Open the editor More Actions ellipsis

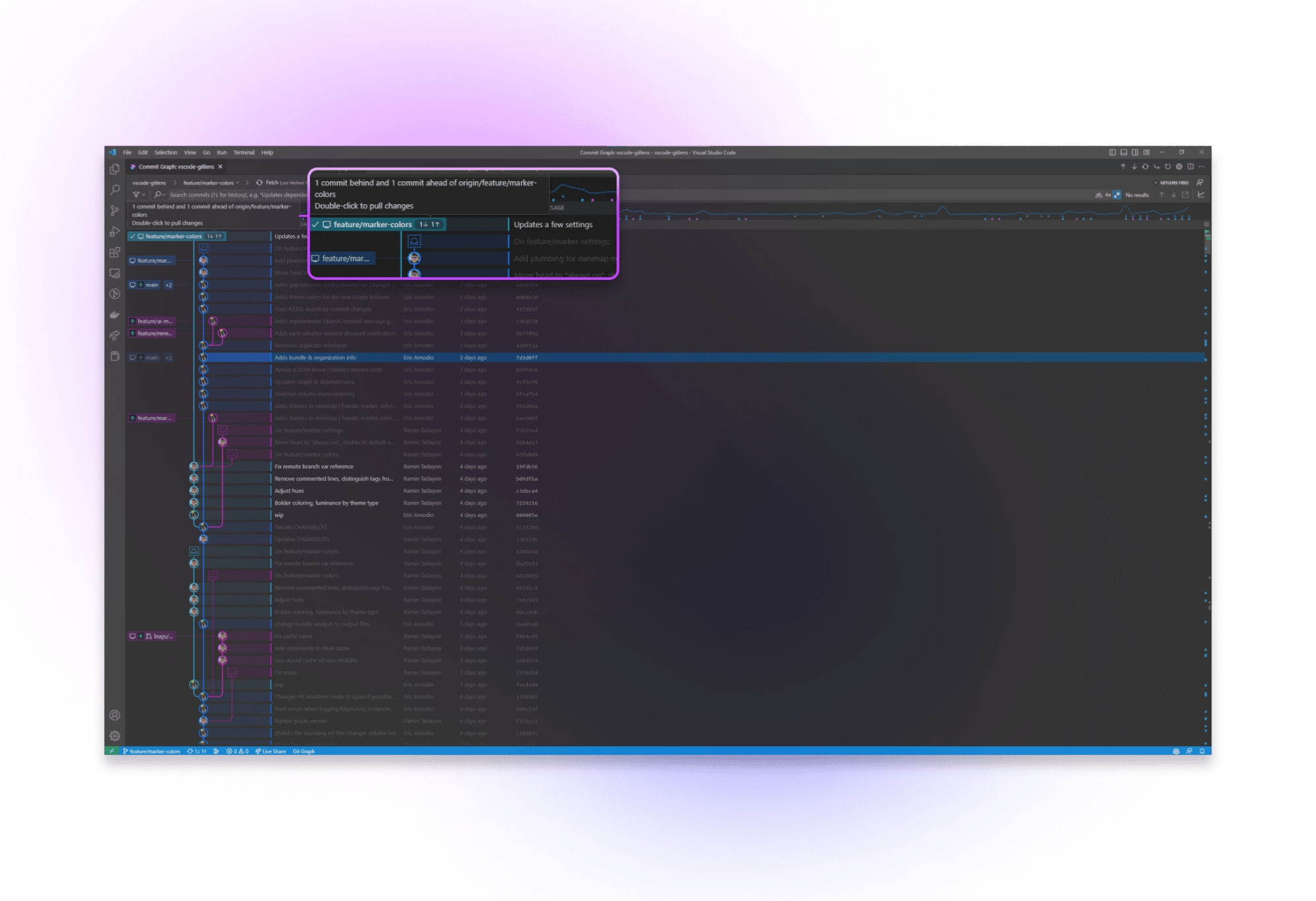point(1201,167)
